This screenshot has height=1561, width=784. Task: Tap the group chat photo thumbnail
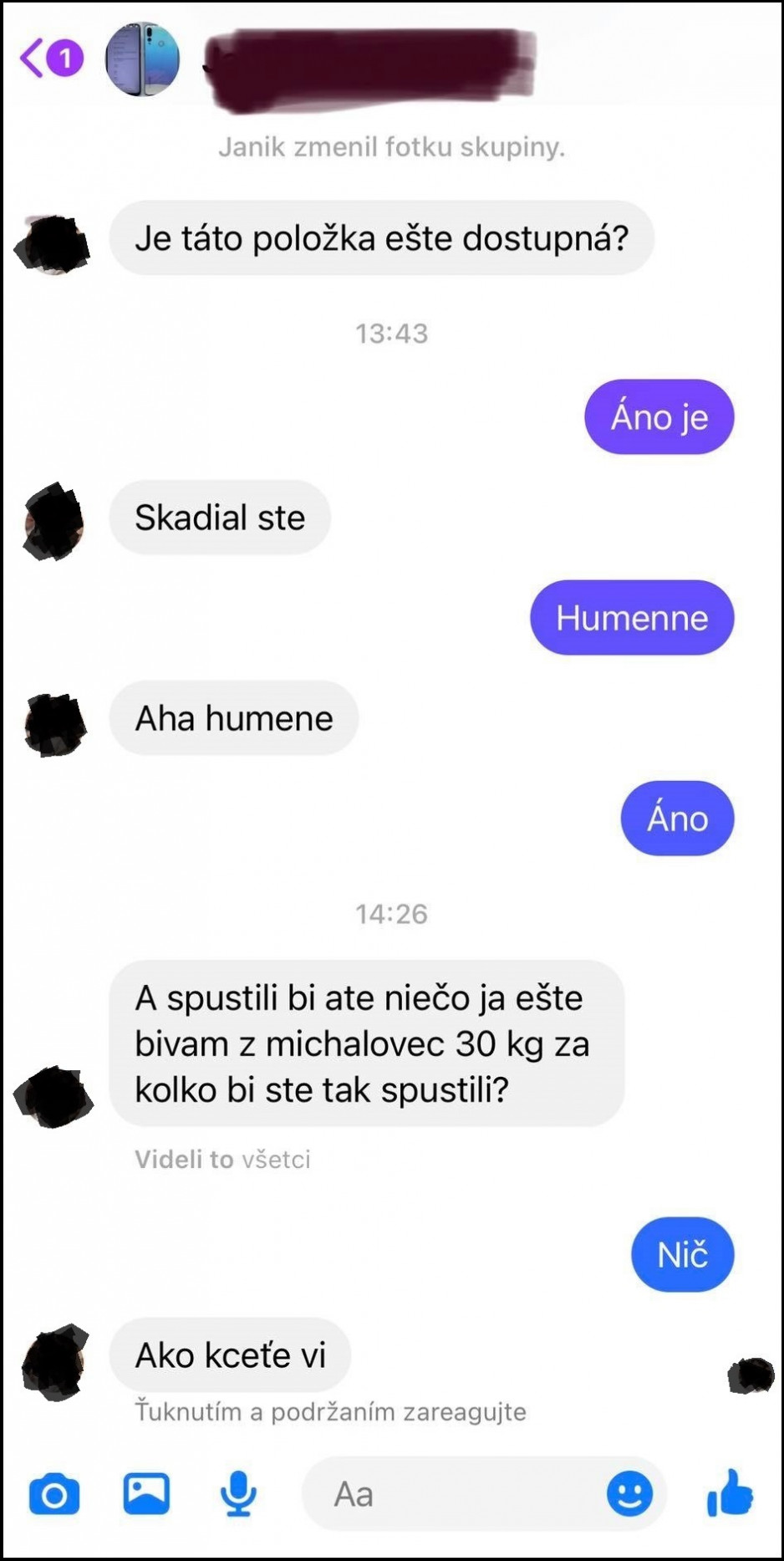click(x=142, y=59)
